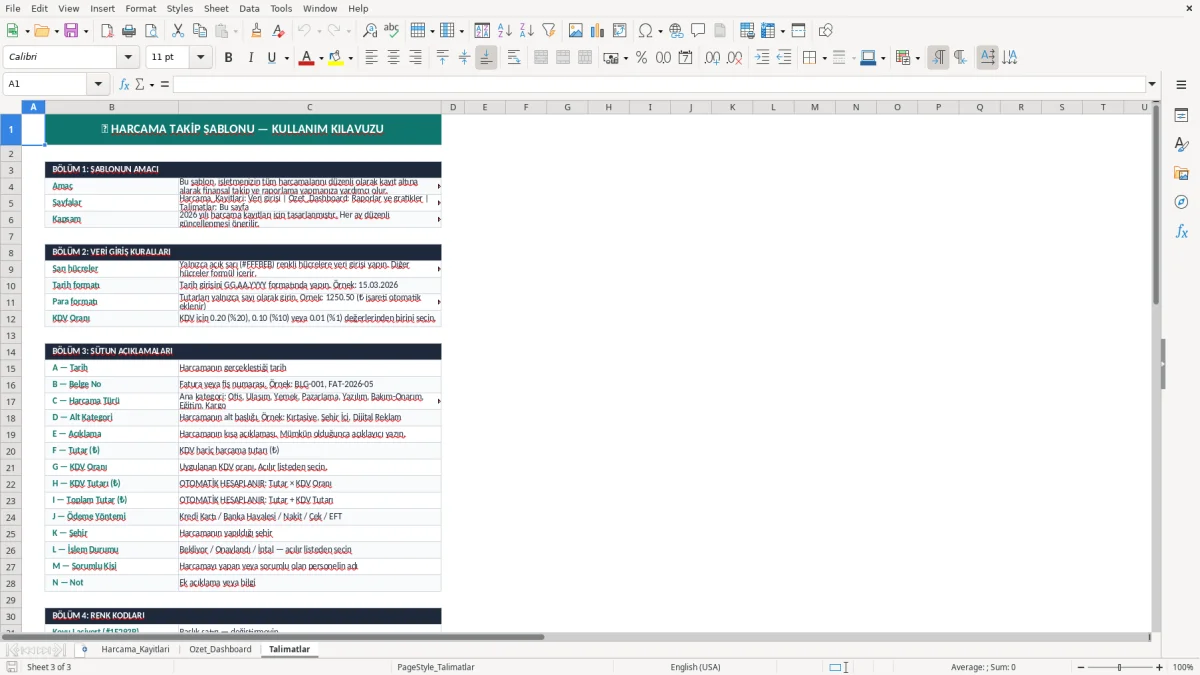Click the column C header
Image resolution: width=1200 pixels, height=675 pixels.
tap(309, 107)
